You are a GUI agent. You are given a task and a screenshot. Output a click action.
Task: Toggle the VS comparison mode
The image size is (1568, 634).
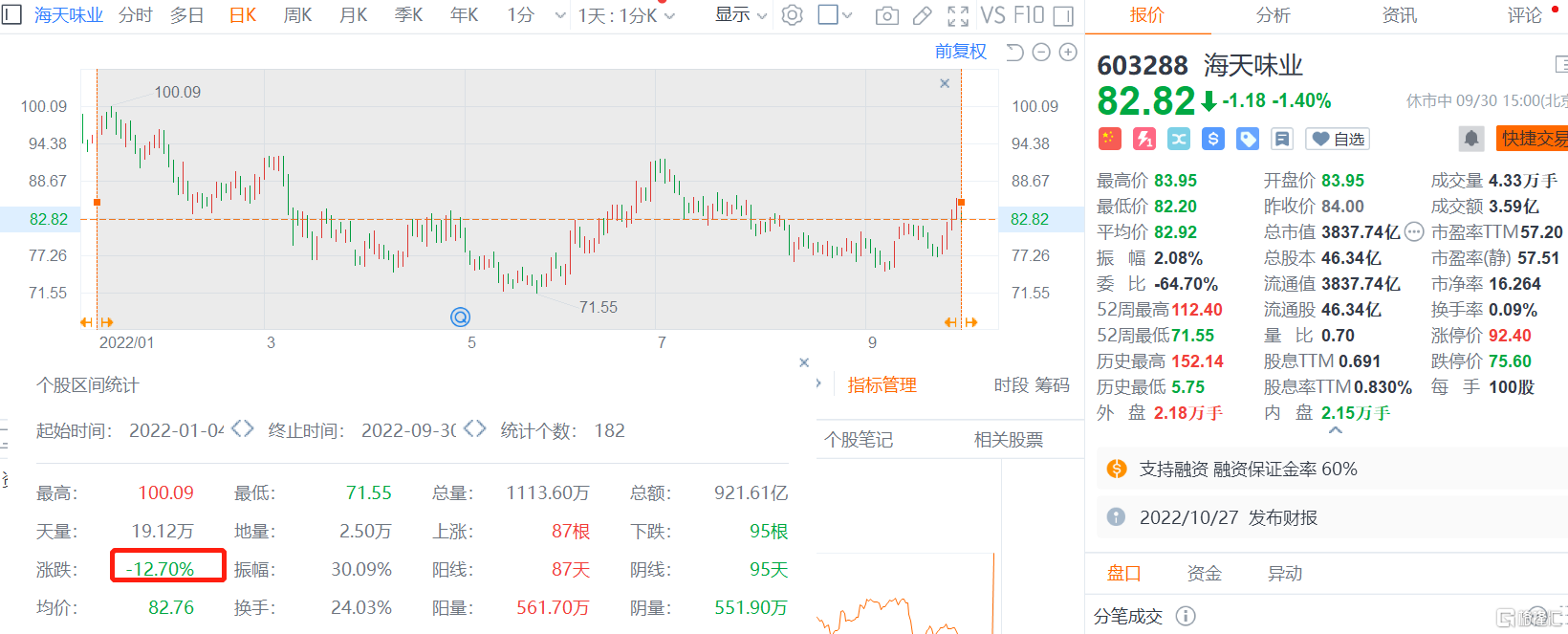[x=992, y=15]
